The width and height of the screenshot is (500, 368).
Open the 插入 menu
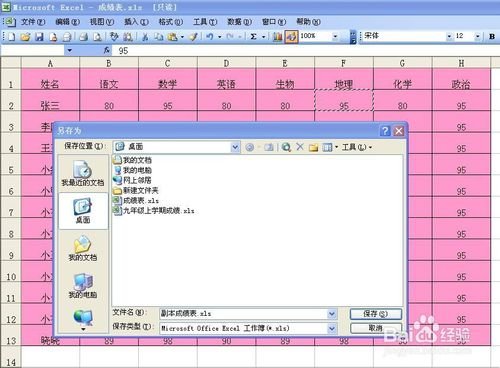pos(136,22)
